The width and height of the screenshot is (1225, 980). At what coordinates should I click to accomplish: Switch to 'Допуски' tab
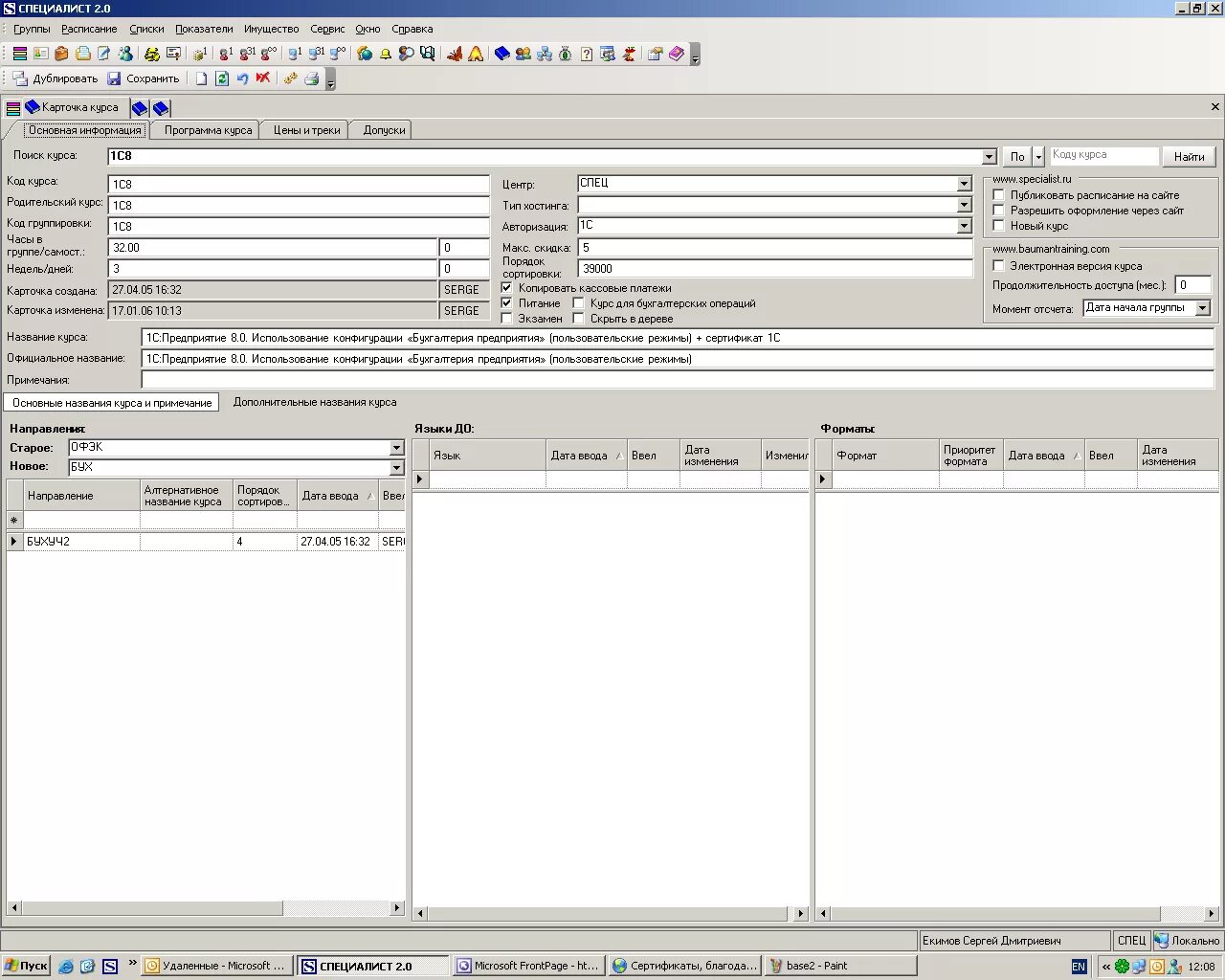tap(384, 130)
